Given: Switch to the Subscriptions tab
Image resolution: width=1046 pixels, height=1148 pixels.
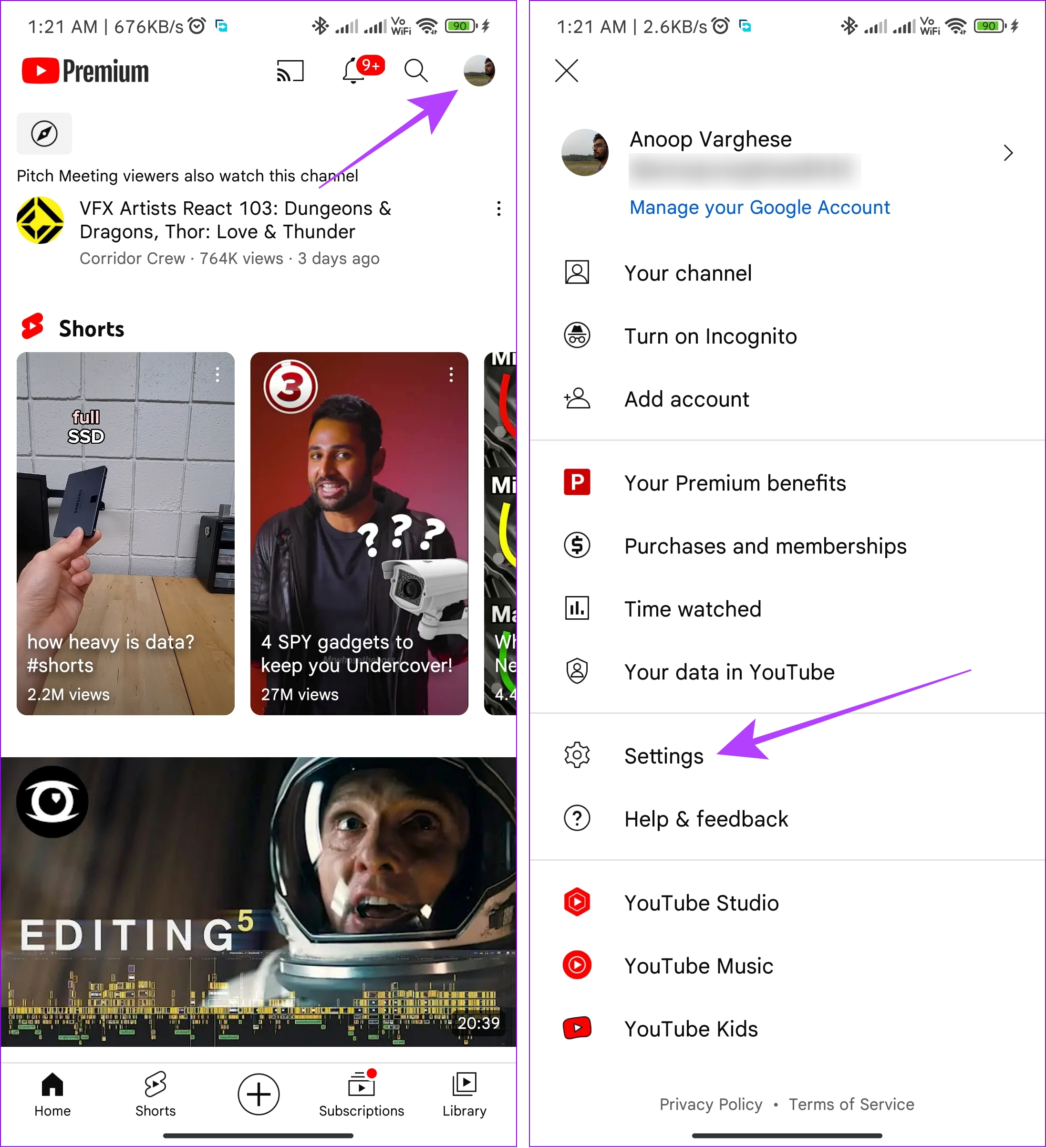Looking at the screenshot, I should [362, 1095].
